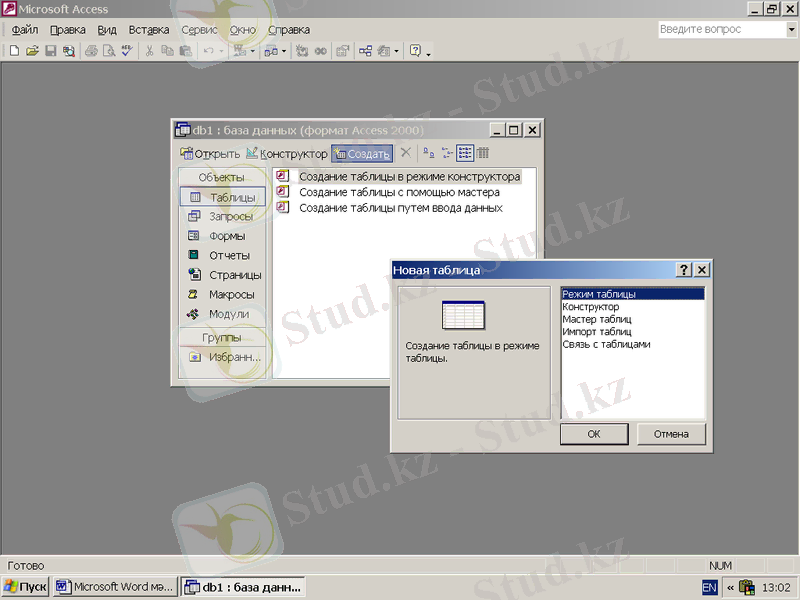Screen dimensions: 800x600
Task: Open the Введите вопрос dropdown arrow
Action: [x=790, y=30]
